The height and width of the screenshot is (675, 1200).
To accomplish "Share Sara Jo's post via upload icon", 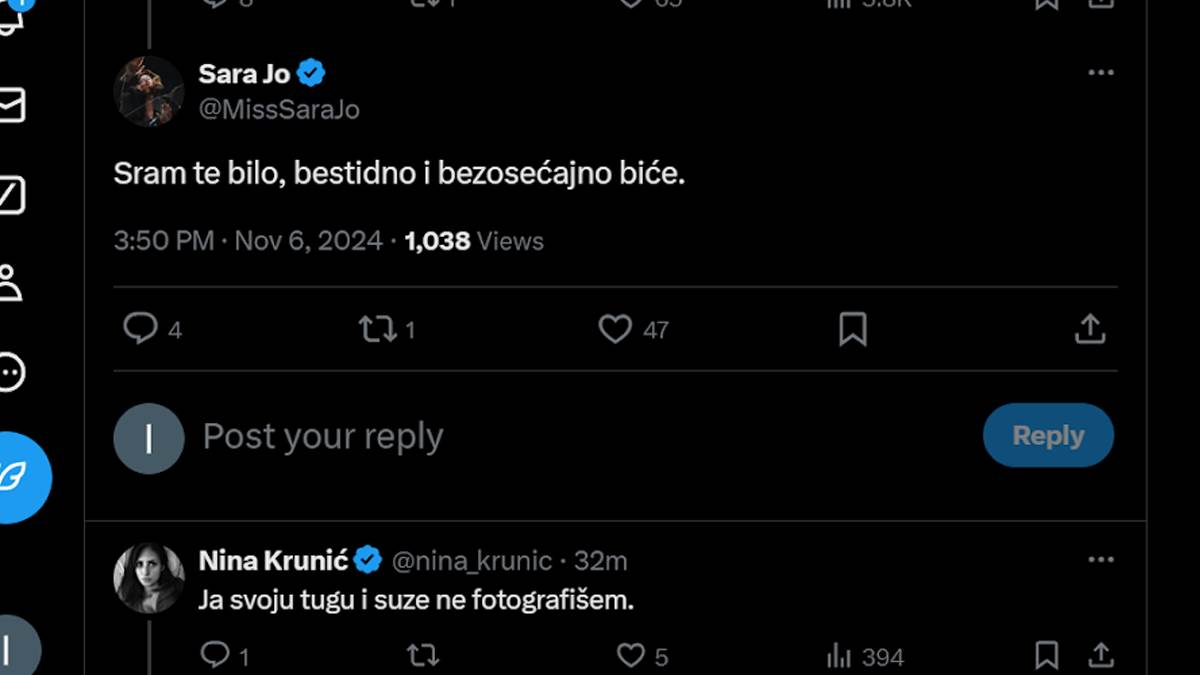I will (x=1090, y=329).
